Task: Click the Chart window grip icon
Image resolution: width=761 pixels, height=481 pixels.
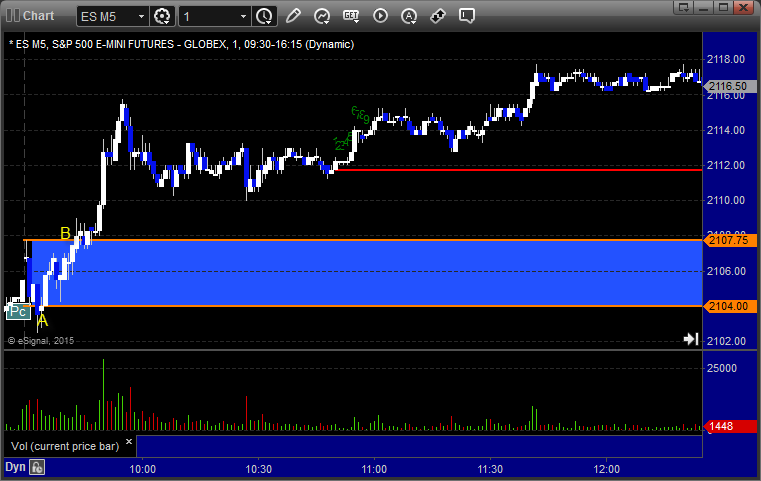Action: coord(13,16)
